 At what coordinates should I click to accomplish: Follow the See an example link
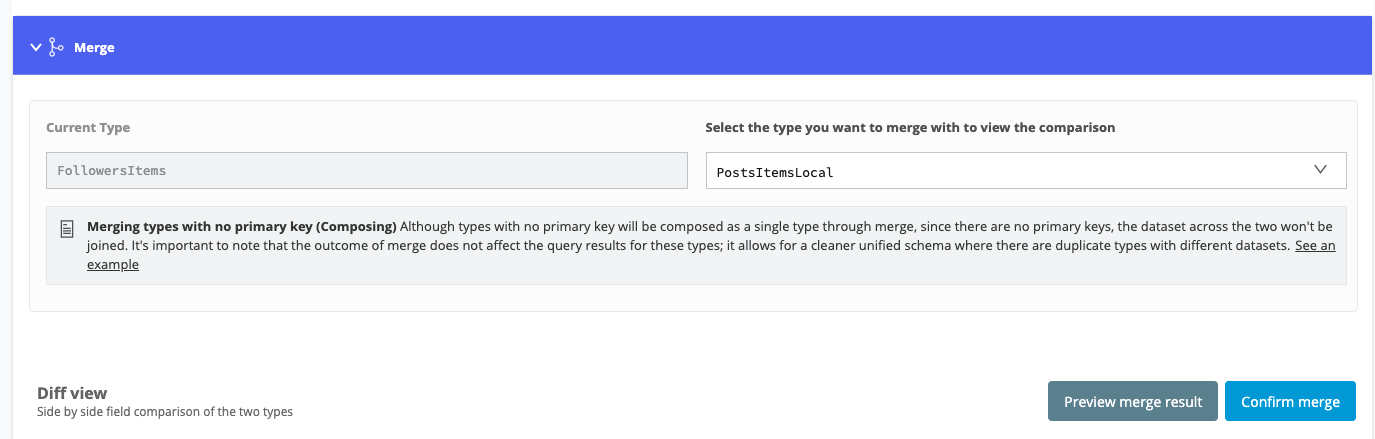click(711, 255)
